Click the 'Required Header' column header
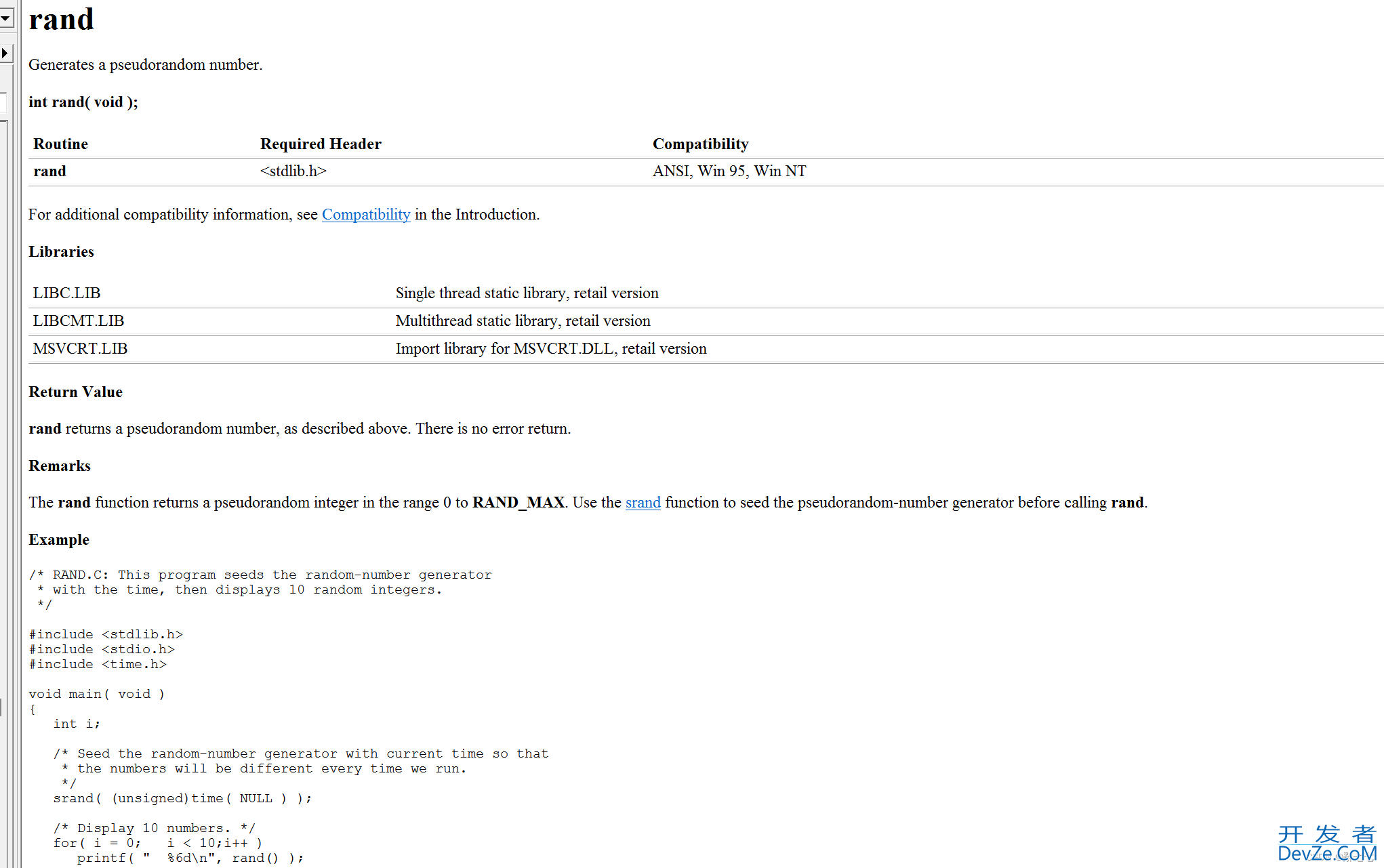Image resolution: width=1384 pixels, height=868 pixels. [321, 144]
